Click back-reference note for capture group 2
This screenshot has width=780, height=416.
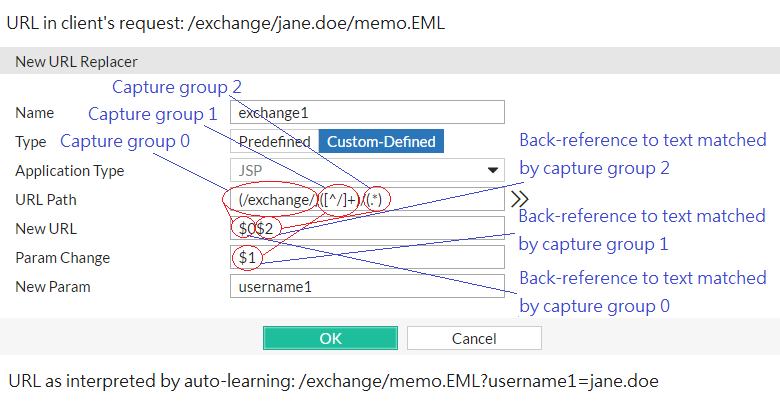642,154
